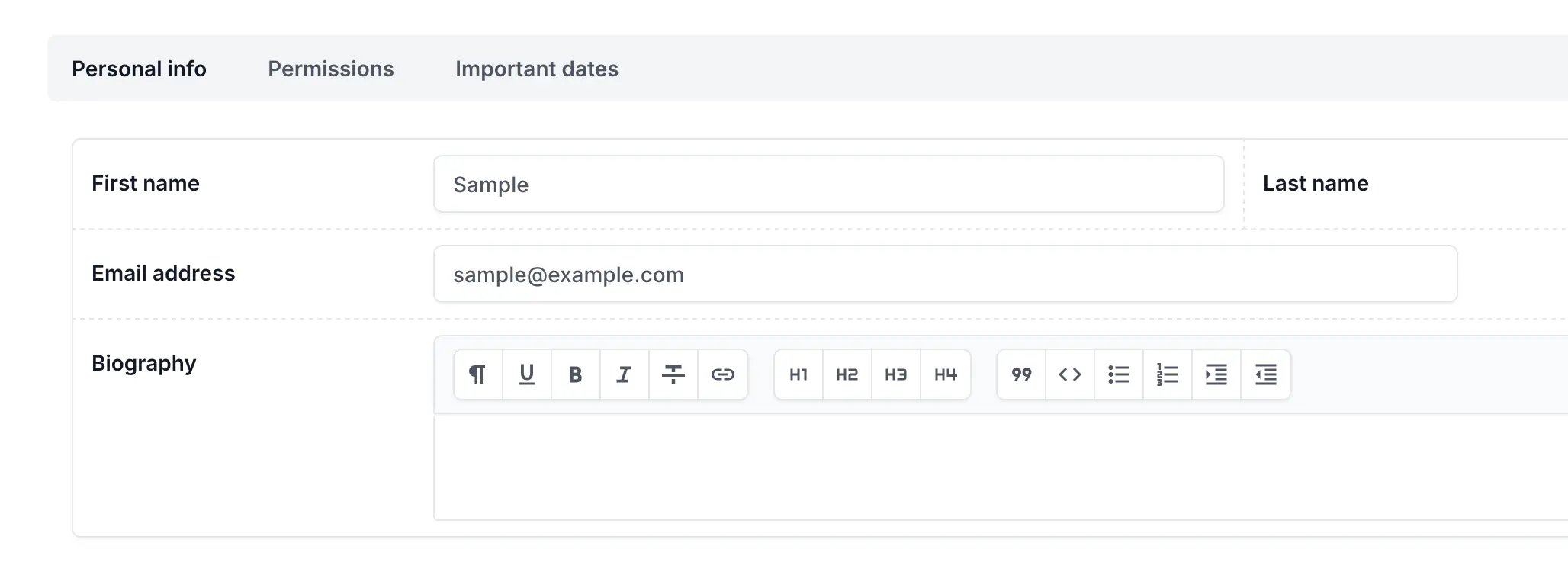Insert a code block
The width and height of the screenshot is (1568, 572).
[1070, 374]
